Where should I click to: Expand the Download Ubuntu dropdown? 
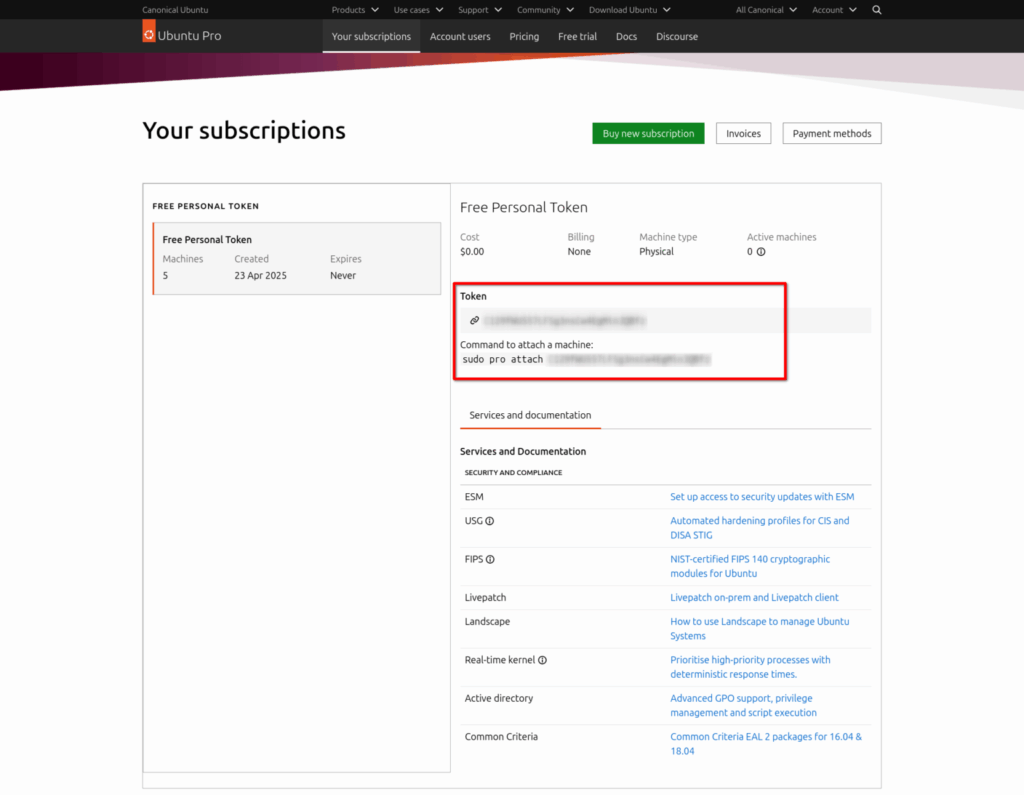[628, 10]
